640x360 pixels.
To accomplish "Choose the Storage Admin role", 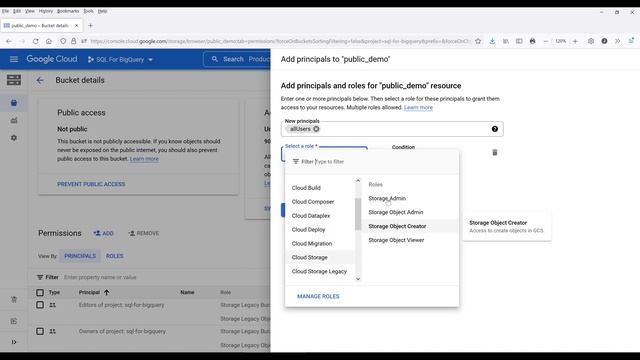I will [x=387, y=198].
